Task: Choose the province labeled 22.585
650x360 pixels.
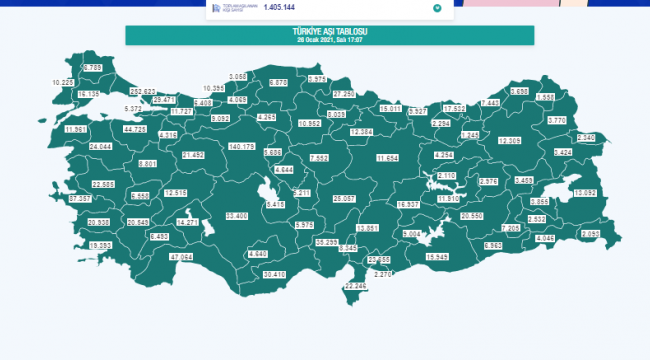Action: point(103,184)
